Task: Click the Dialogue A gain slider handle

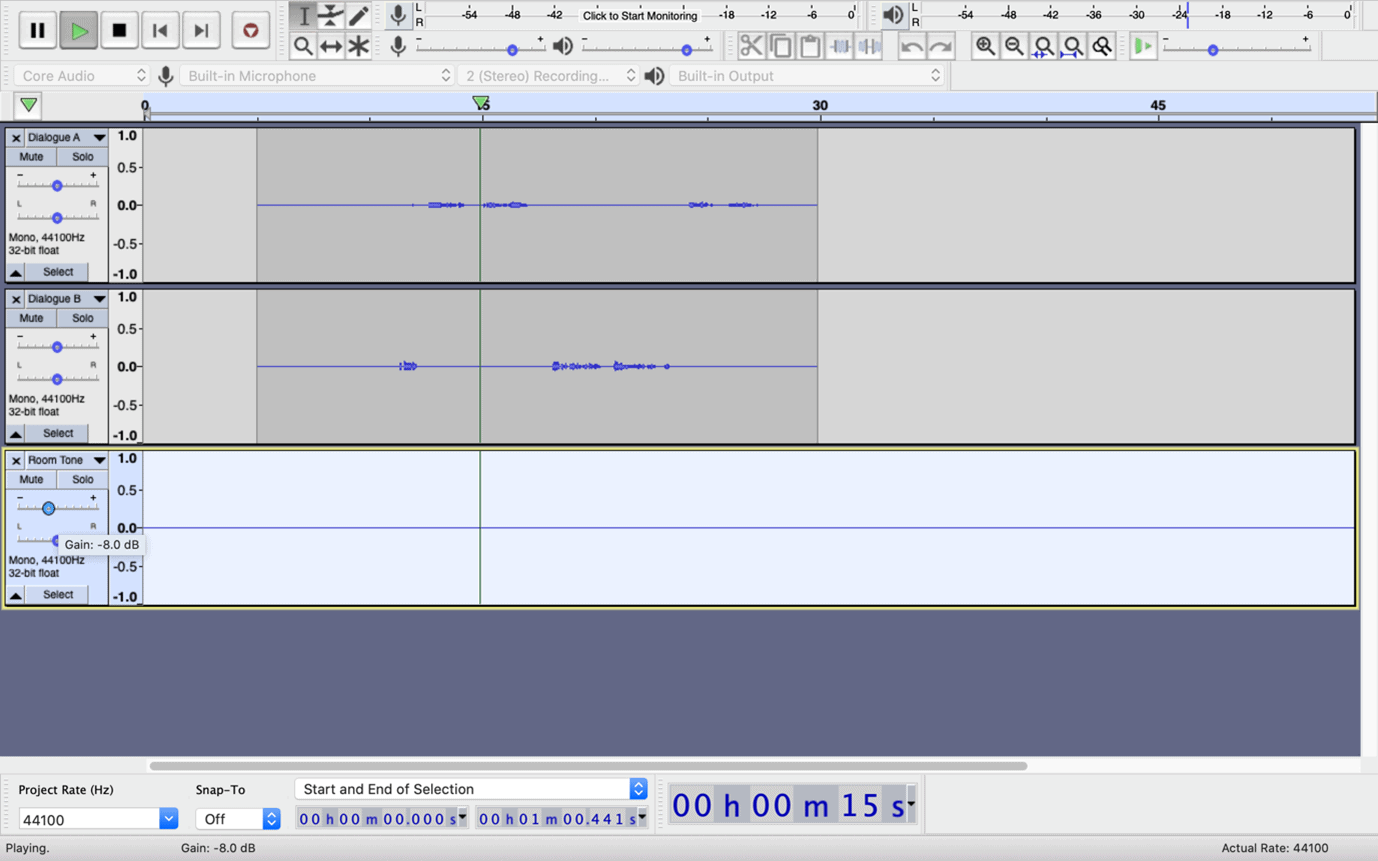Action: [57, 186]
